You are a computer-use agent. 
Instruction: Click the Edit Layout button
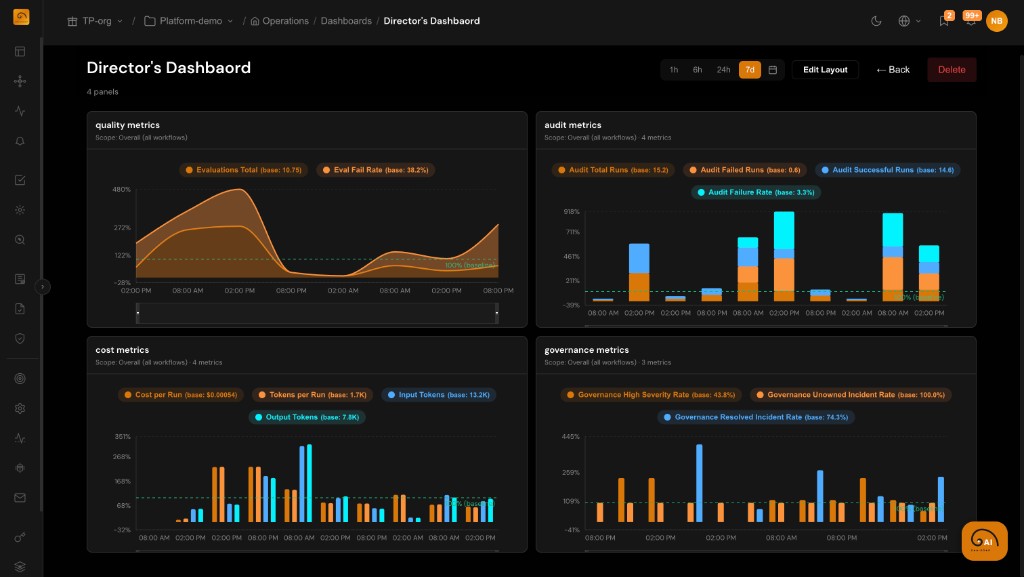825,70
